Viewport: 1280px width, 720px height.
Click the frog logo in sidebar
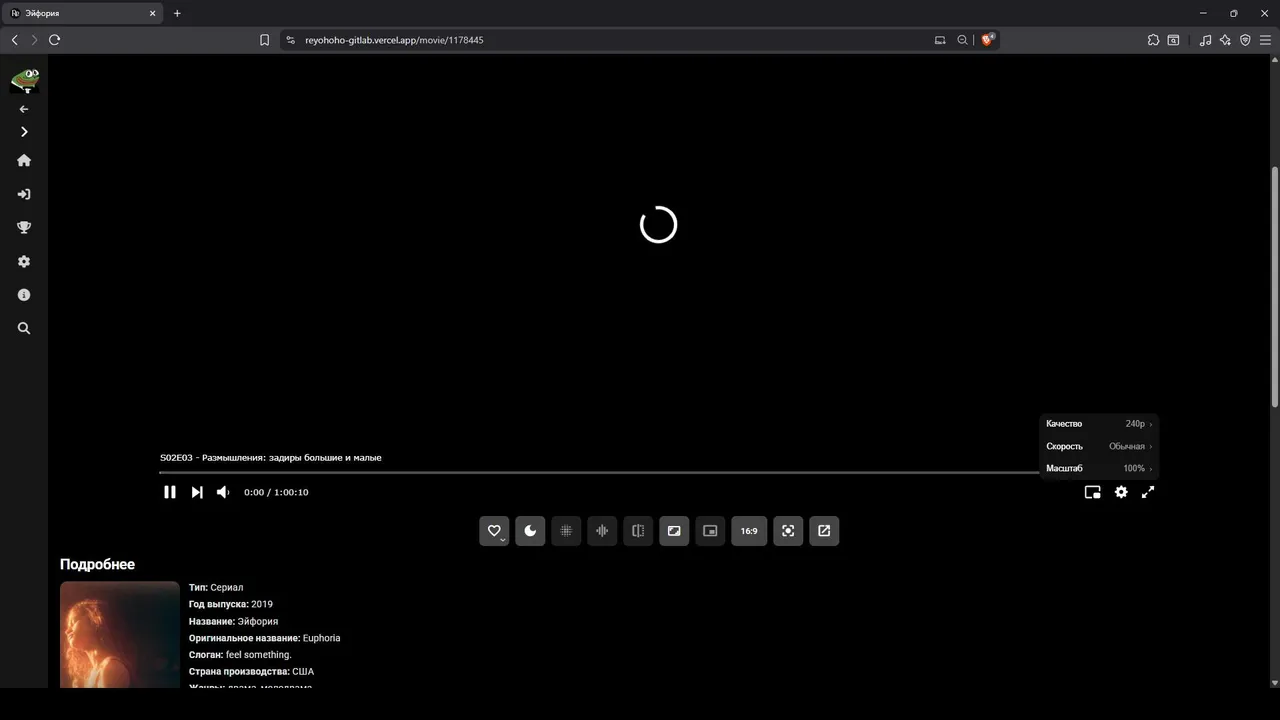click(x=24, y=80)
